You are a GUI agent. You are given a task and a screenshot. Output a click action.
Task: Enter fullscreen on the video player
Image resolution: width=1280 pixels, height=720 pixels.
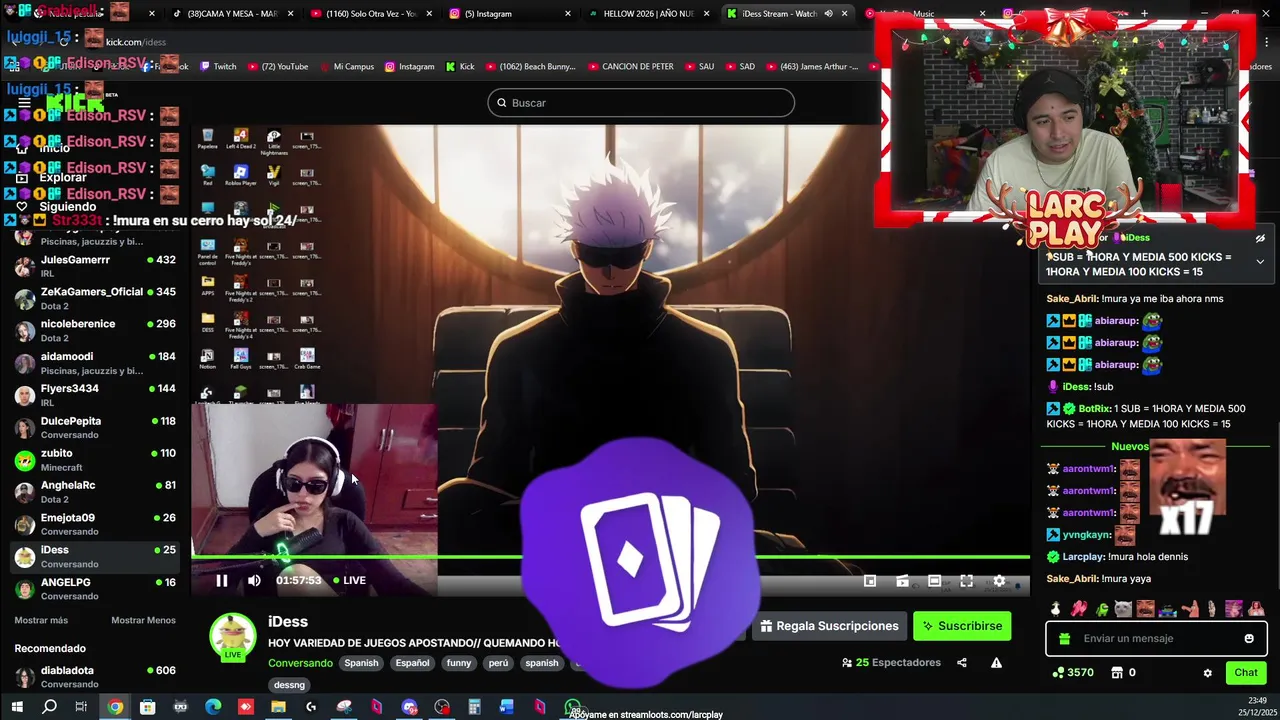coord(967,581)
